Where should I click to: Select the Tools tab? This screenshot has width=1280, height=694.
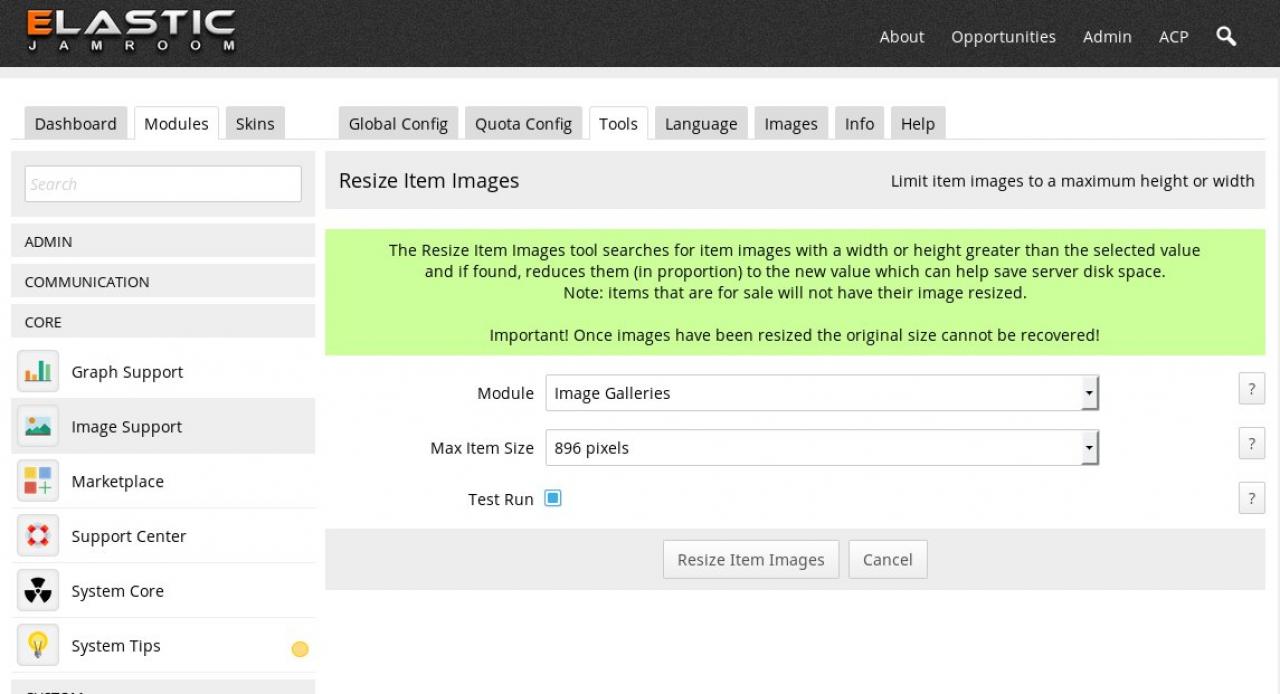[618, 123]
